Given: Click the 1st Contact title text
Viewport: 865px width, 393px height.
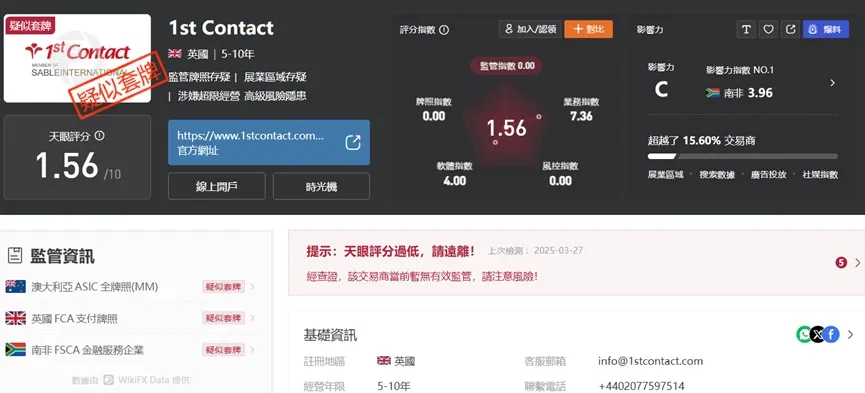Looking at the screenshot, I should [221, 28].
